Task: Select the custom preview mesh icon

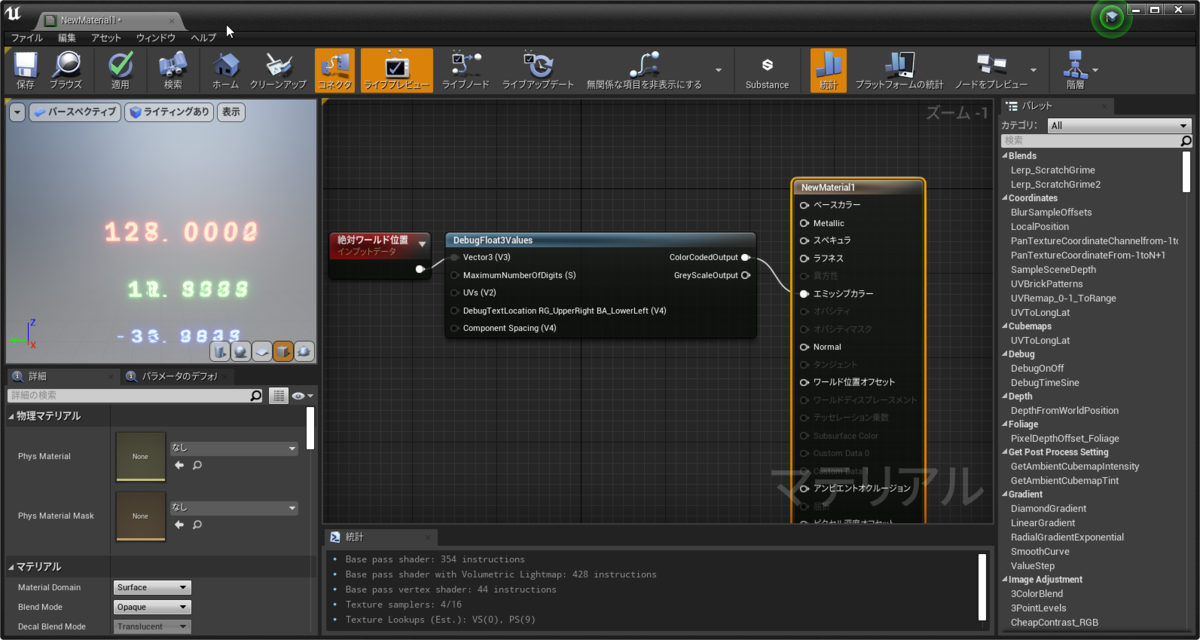Action: 304,351
